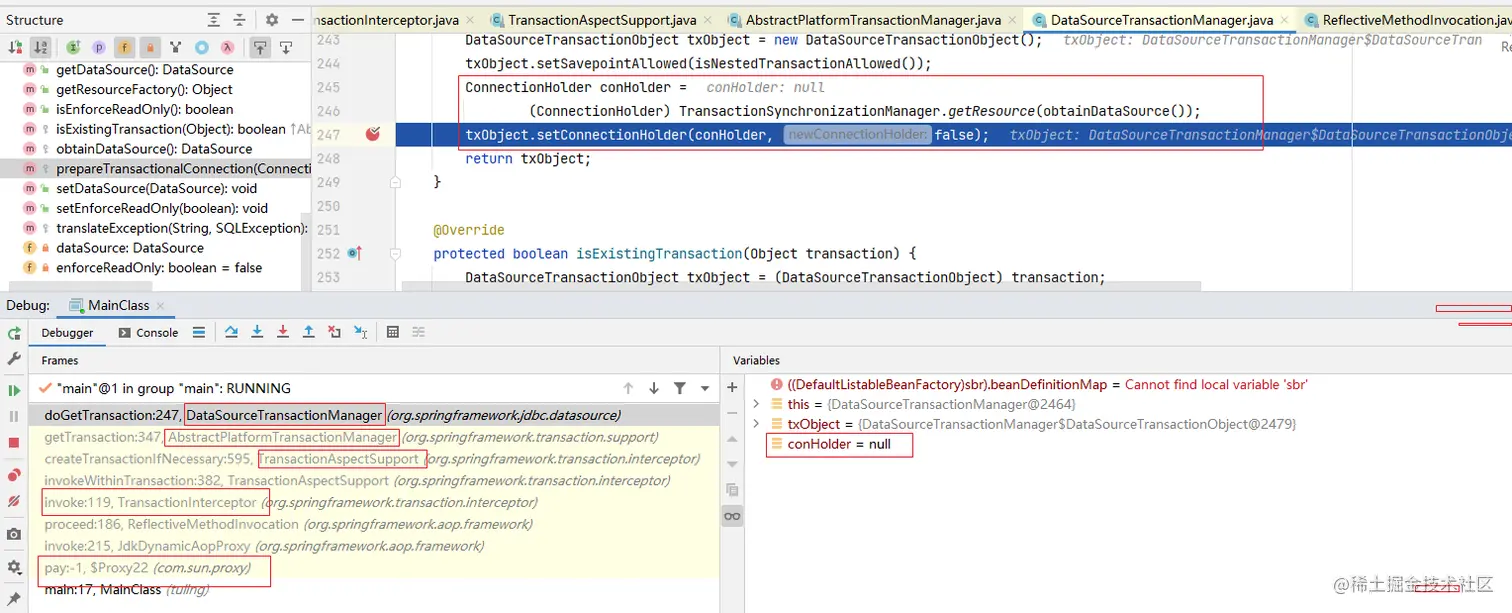
Task: Toggle Sort Alphabetically
Action: pyautogui.click(x=41, y=47)
